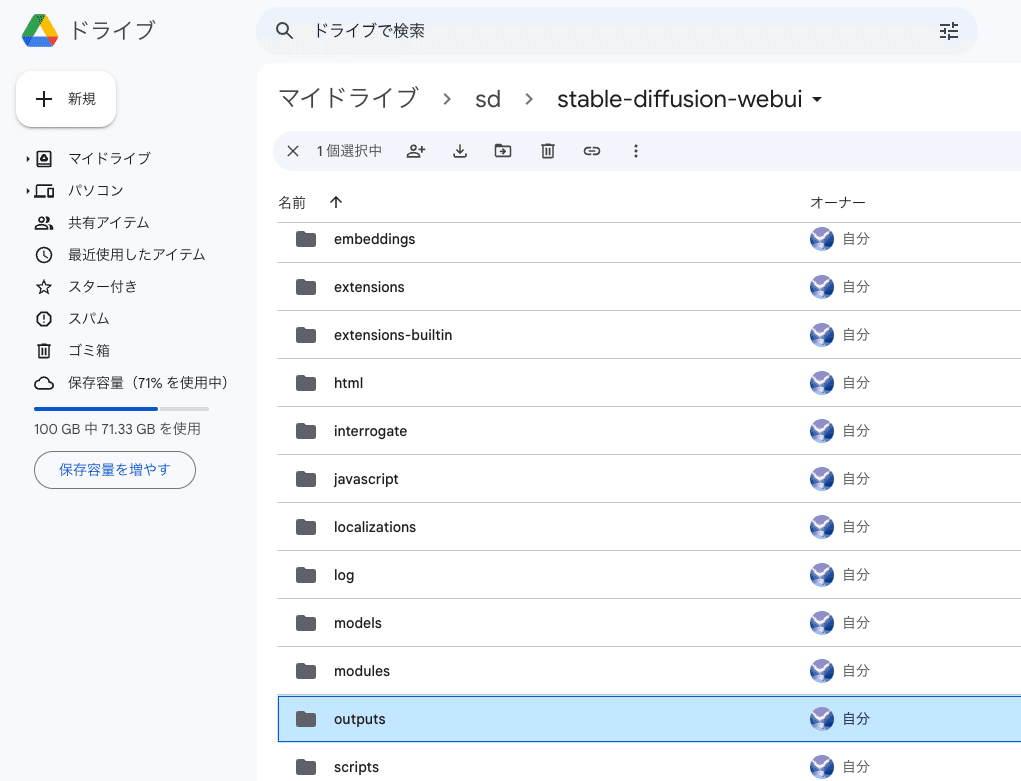Open the ゴミ箱 trash section
Screen dimensions: 1021x781
tap(88, 351)
